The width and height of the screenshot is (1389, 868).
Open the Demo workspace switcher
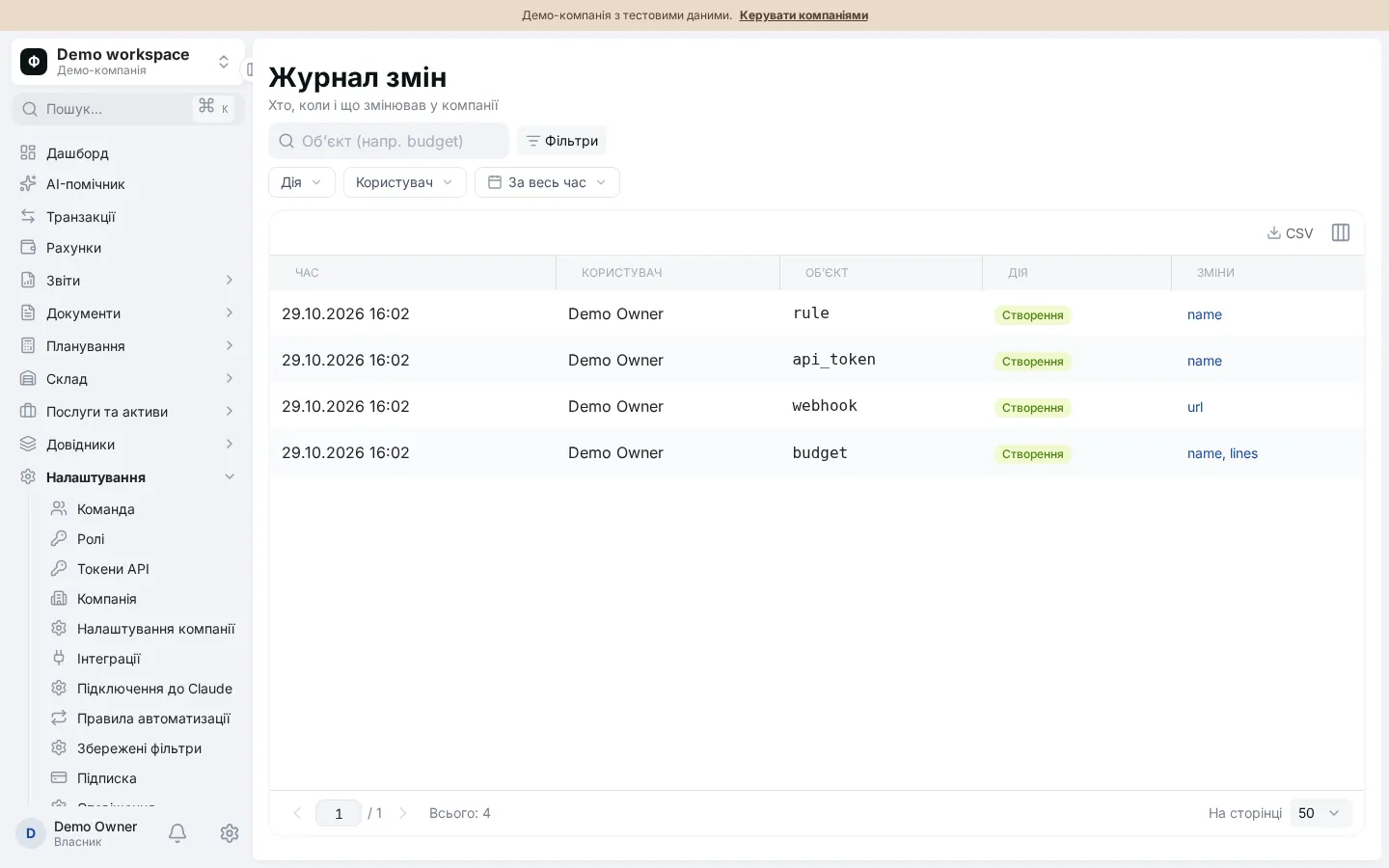pos(127,62)
